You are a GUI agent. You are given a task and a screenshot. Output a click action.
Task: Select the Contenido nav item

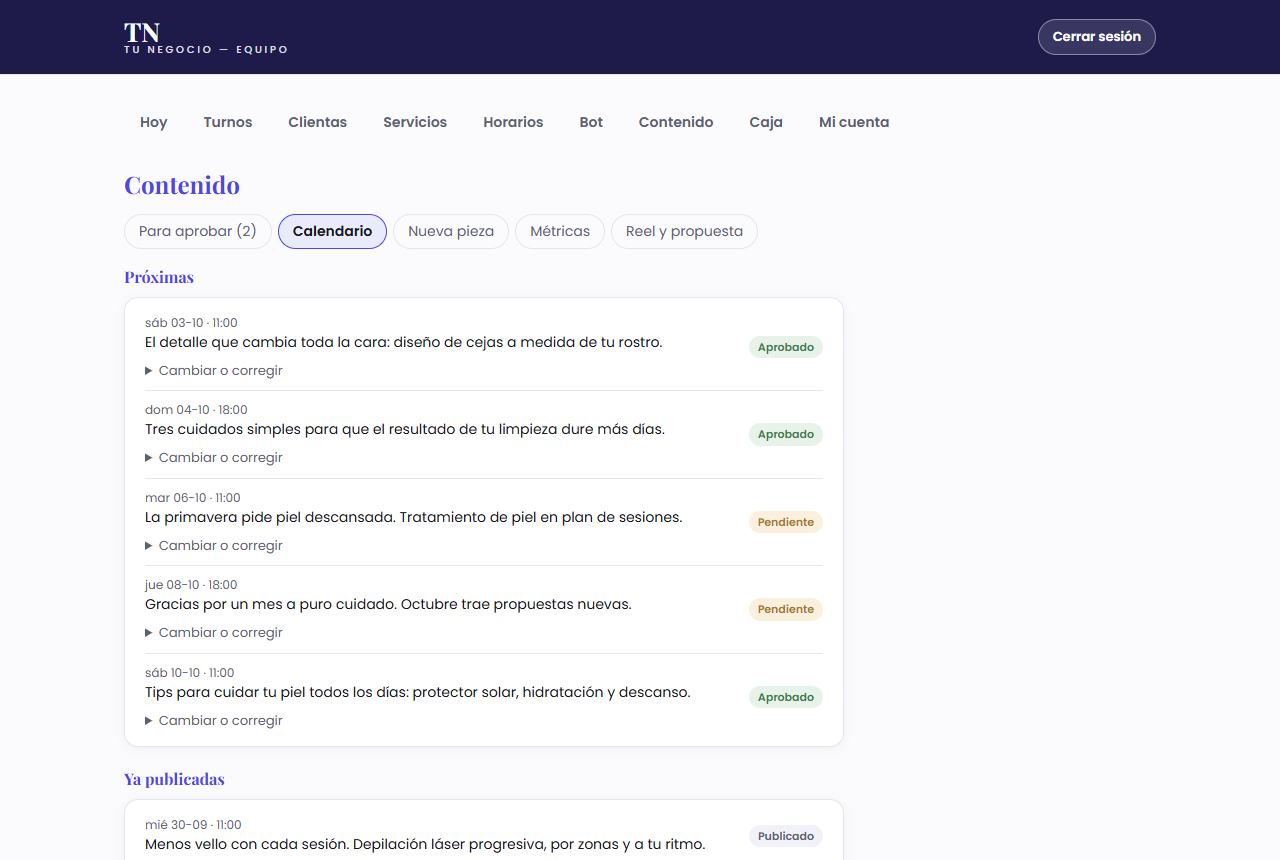point(676,122)
